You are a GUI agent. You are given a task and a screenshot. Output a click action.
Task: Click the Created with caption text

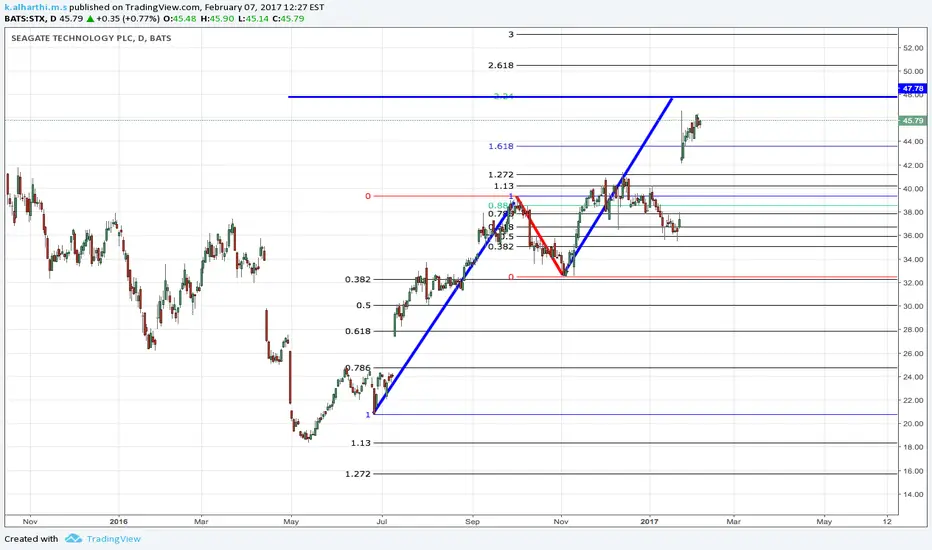point(32,539)
